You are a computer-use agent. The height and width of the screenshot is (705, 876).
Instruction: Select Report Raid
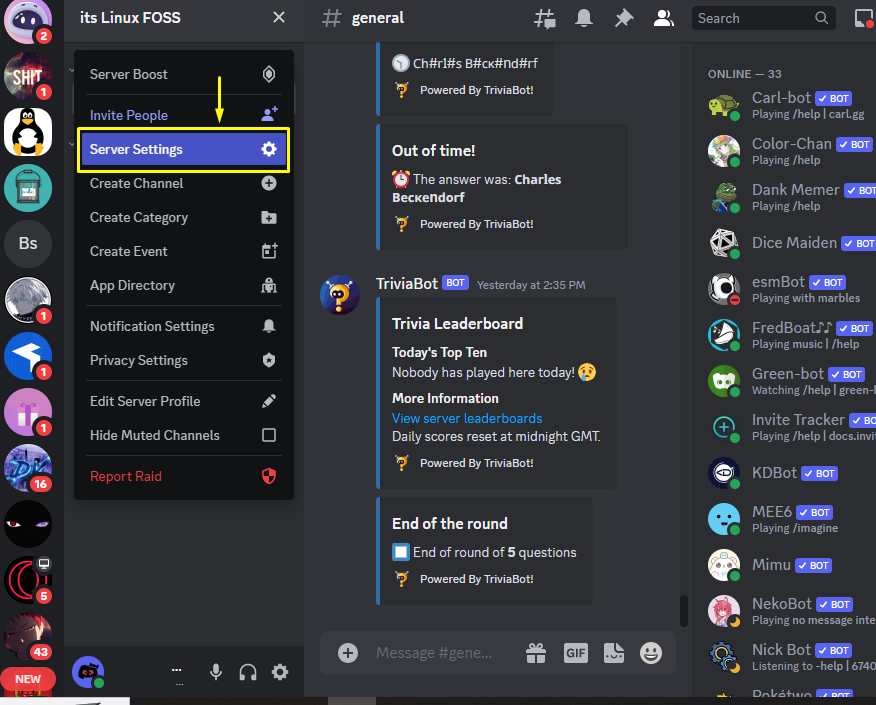tap(184, 477)
